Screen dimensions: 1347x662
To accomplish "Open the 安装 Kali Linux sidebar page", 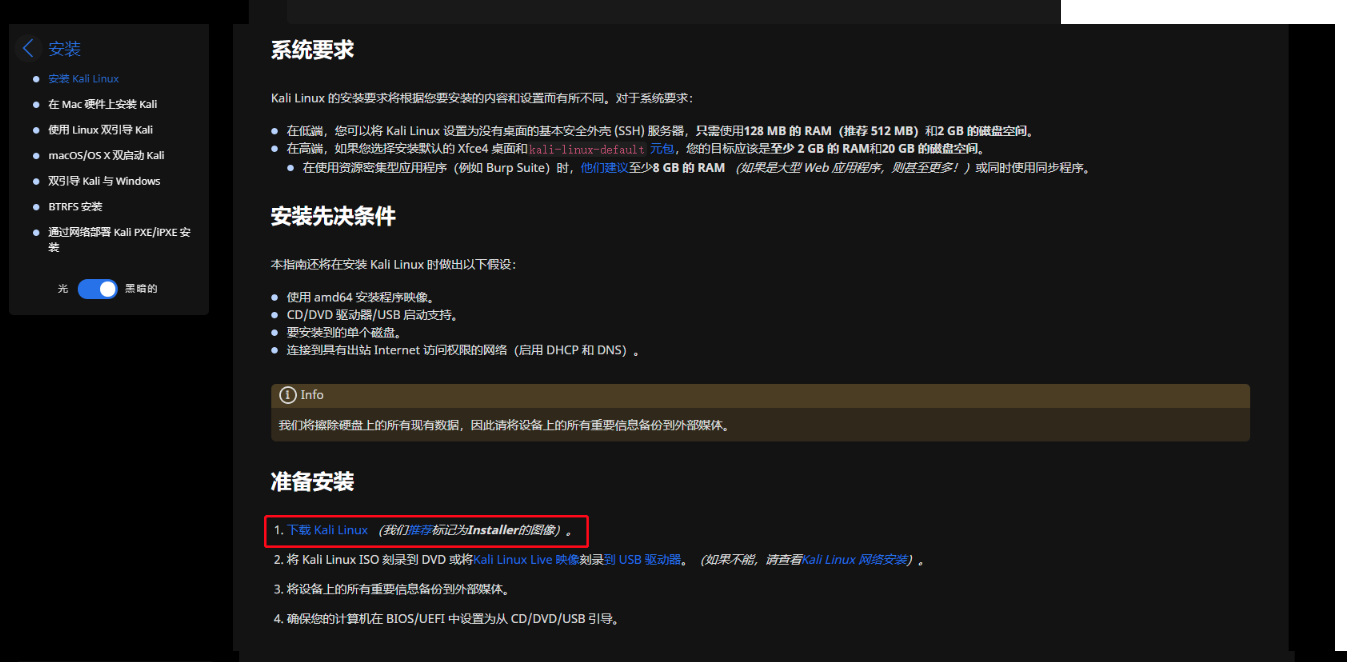I will 84,78.
